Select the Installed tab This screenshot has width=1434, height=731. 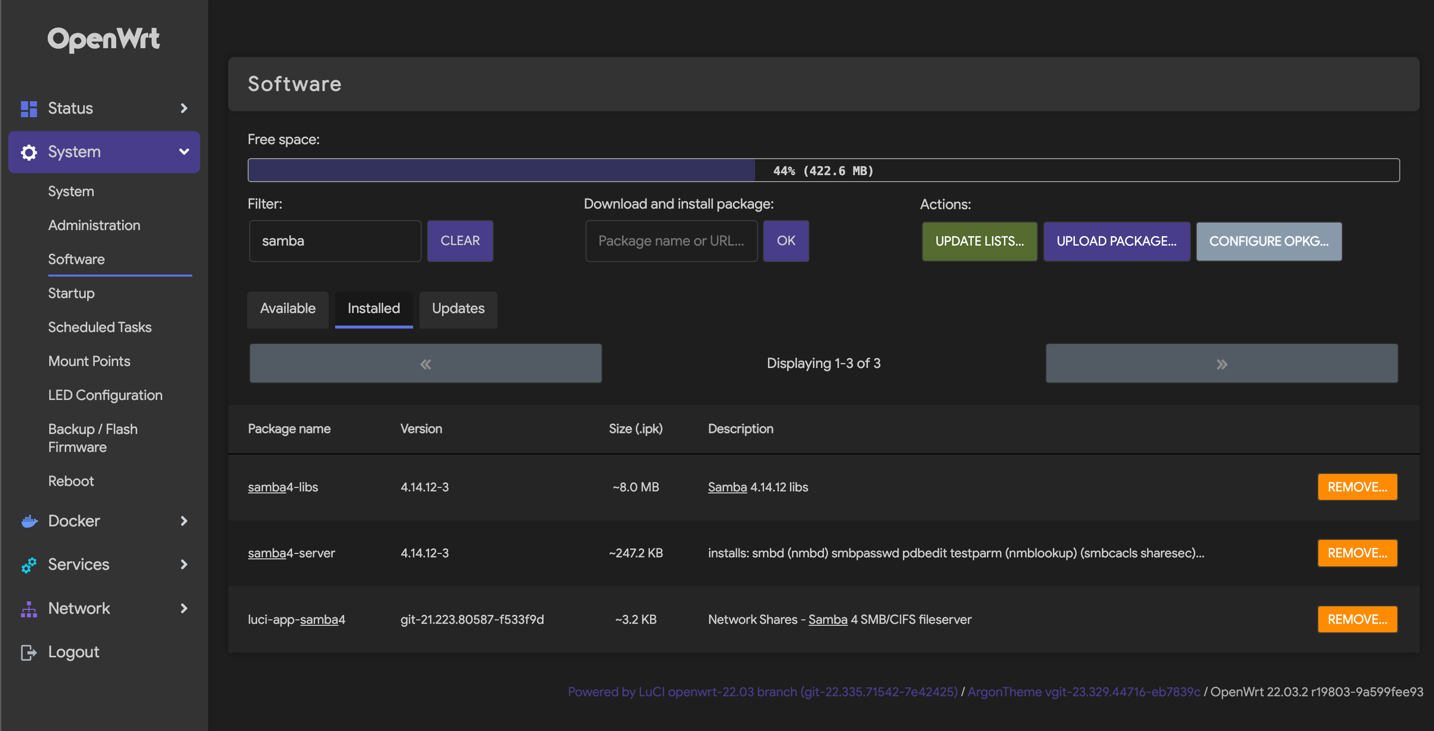(x=374, y=308)
